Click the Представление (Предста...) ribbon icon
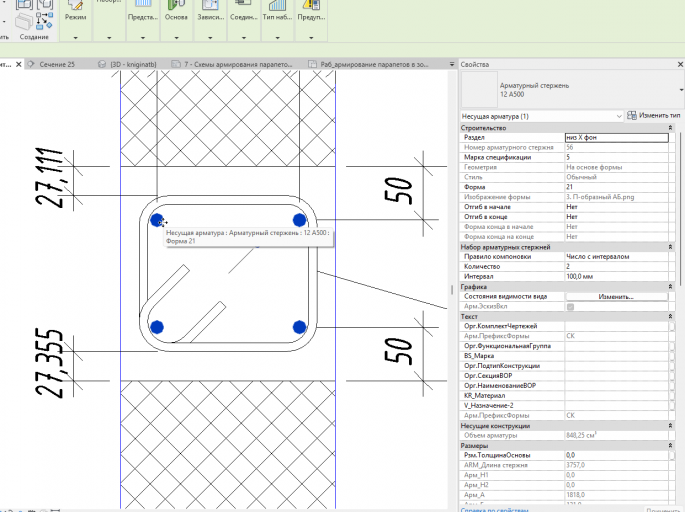Image resolution: width=685 pixels, height=512 pixels. 143,5
